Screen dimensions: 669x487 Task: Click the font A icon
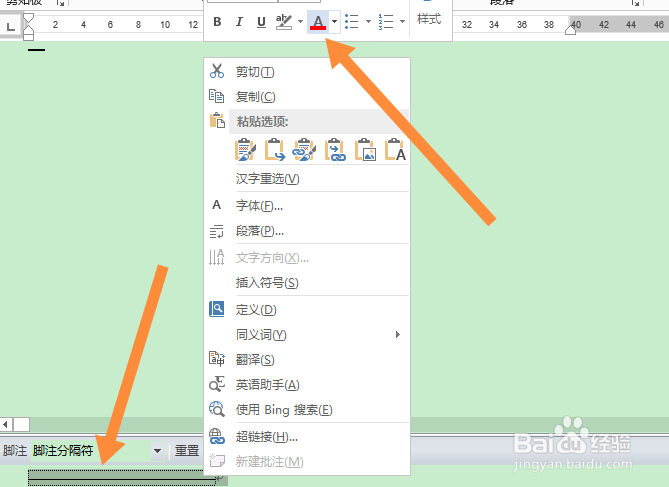[216, 205]
